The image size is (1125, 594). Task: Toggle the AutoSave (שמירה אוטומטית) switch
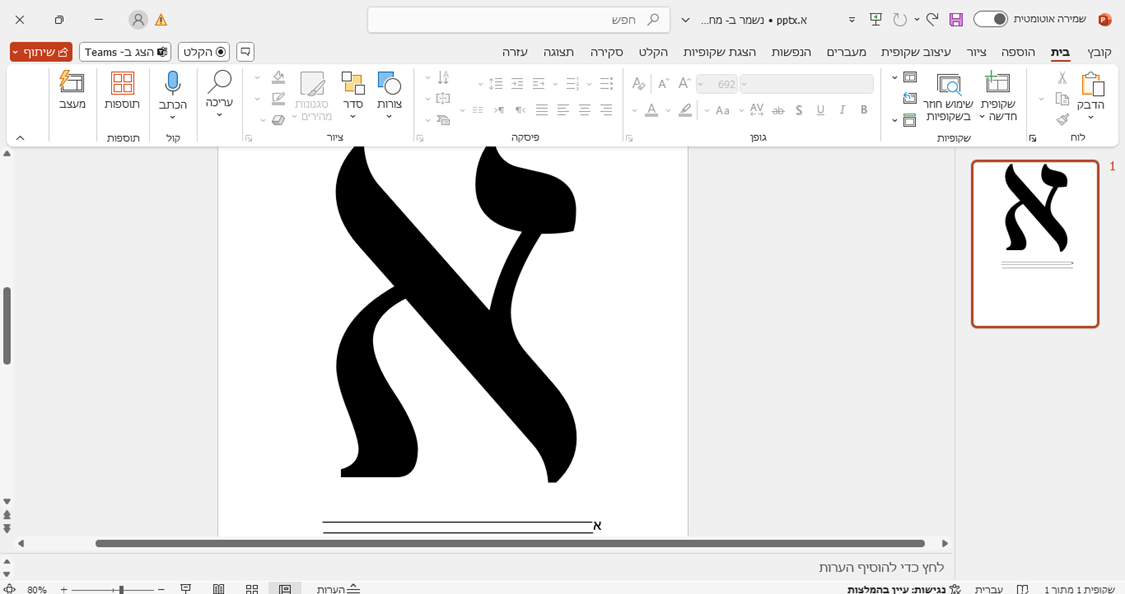point(990,19)
